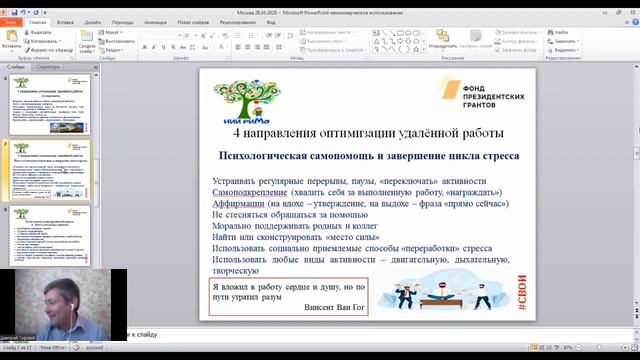Open Направление текста dropdown
Viewport: 640px width, 360px height.
327,32
